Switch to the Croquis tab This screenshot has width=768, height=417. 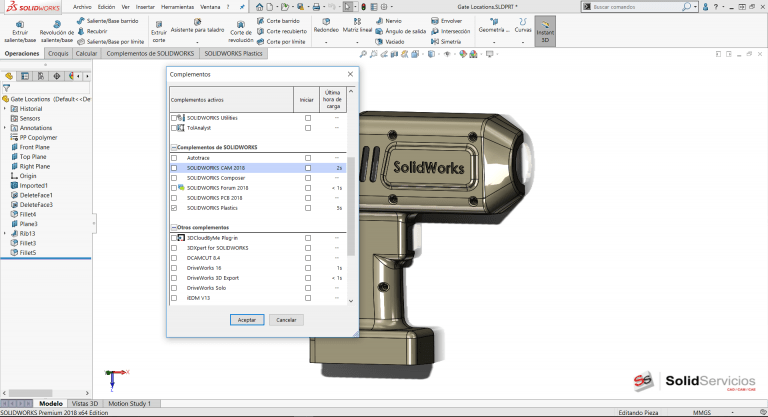58,52
